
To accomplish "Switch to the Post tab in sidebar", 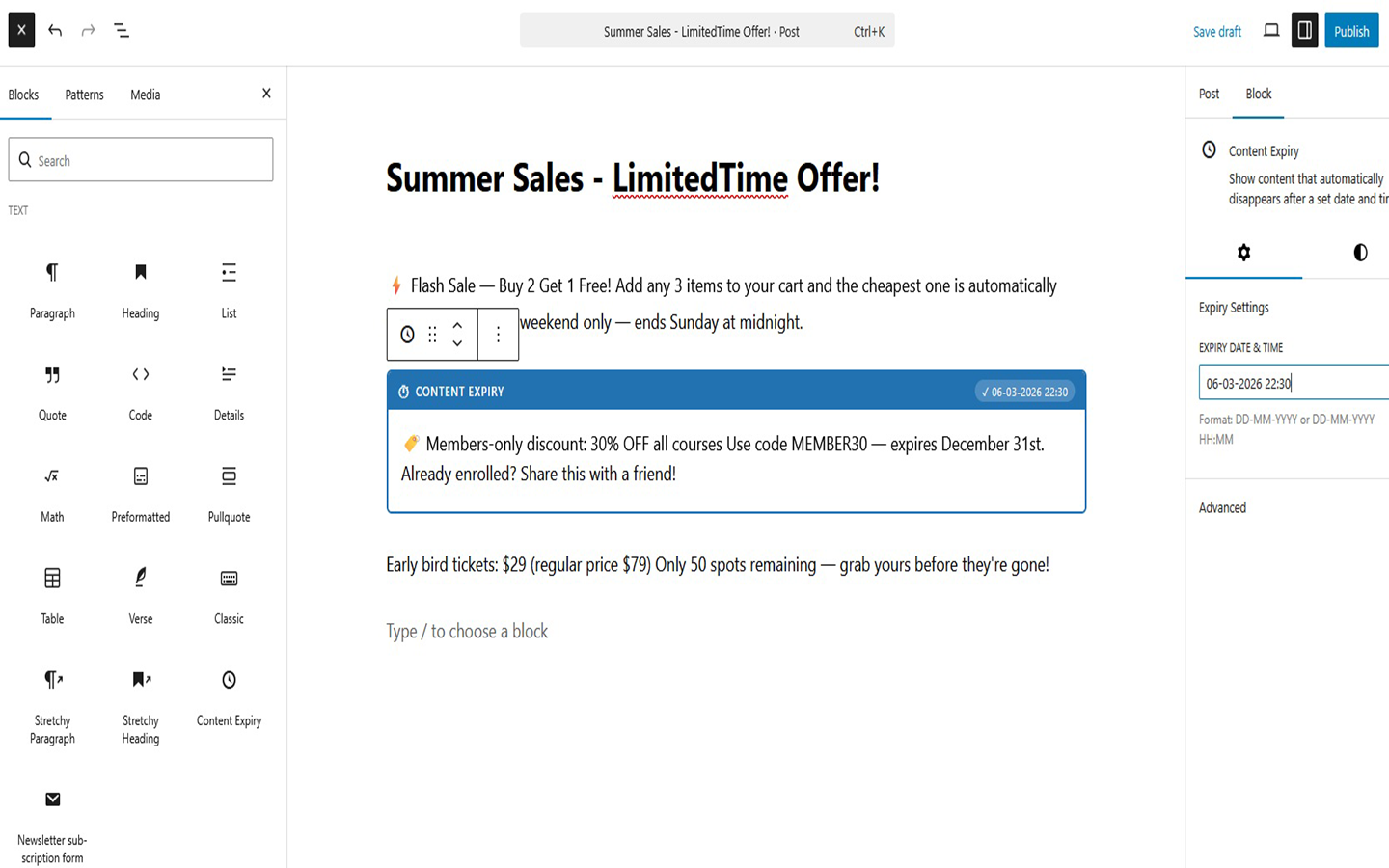I will (1209, 95).
